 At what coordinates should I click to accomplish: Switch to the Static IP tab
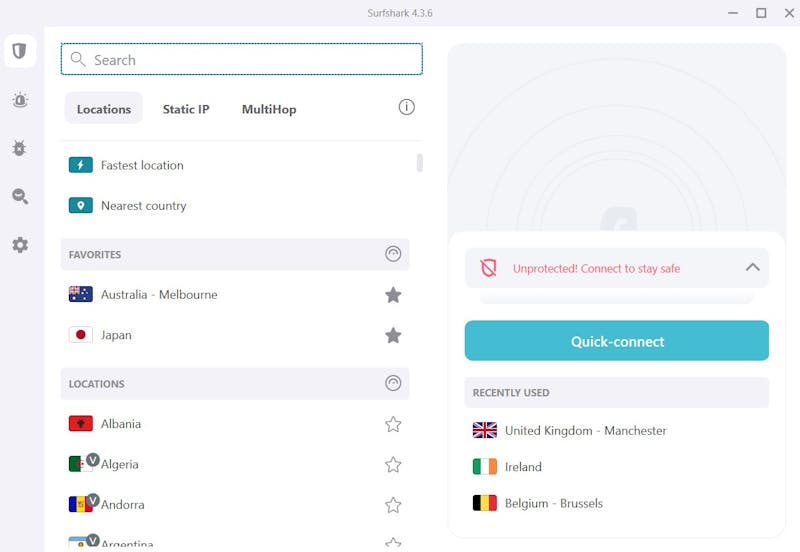point(186,109)
